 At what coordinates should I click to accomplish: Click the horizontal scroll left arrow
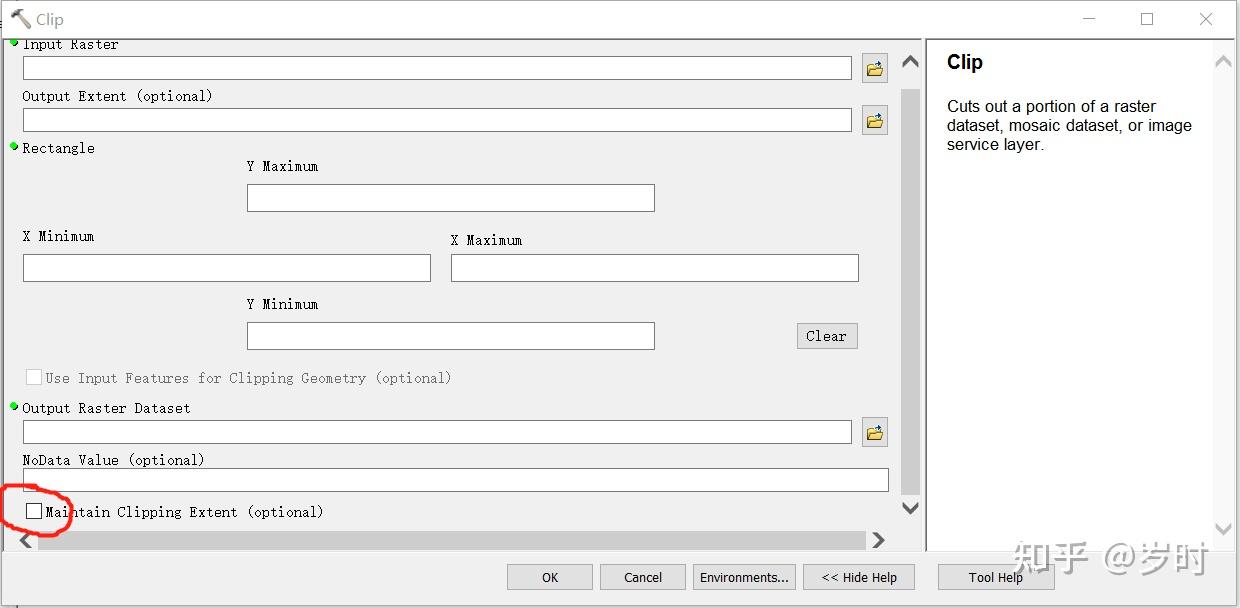point(26,541)
